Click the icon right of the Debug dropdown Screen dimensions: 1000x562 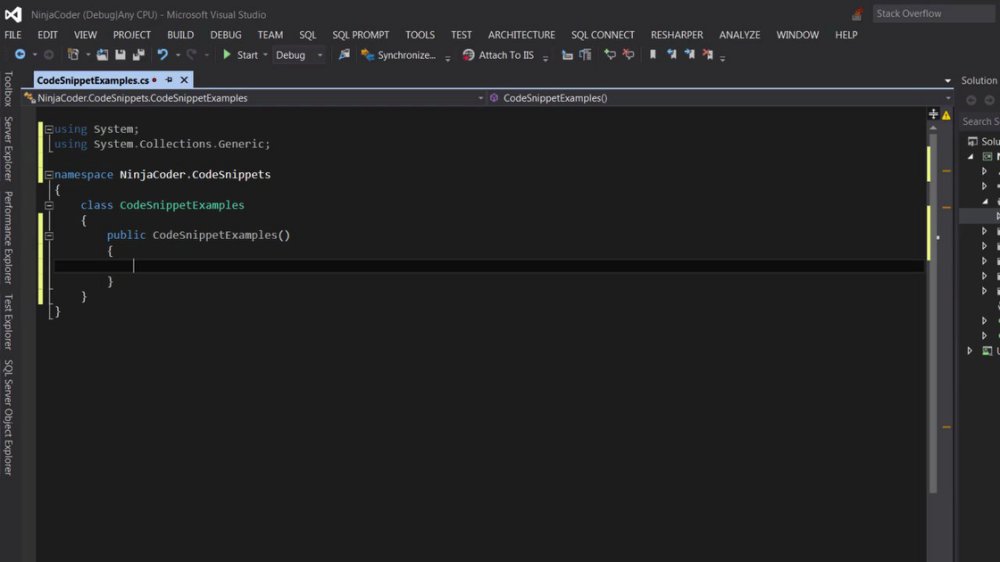(344, 55)
